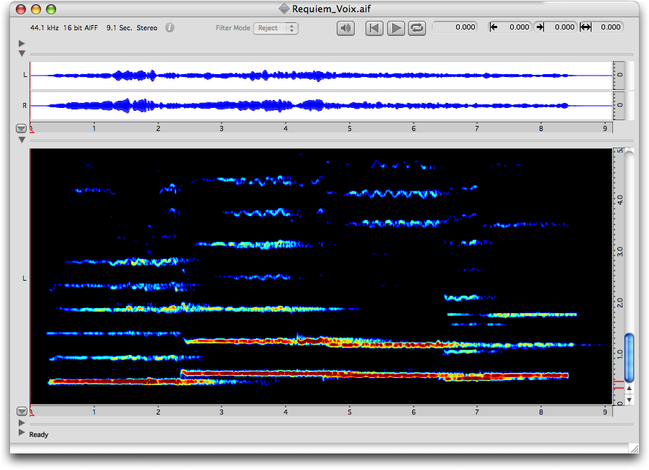Screen dimensions: 649x470
Task: Click the current time position field
Action: pyautogui.click(x=456, y=28)
